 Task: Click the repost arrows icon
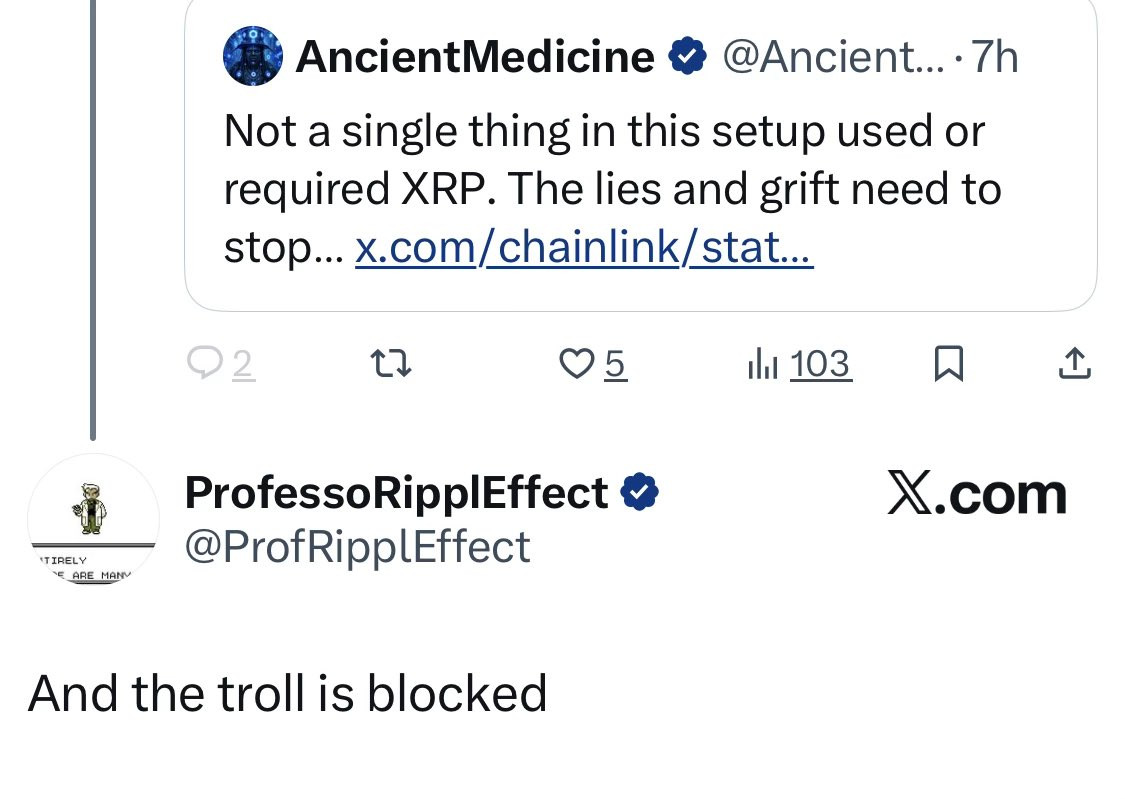tap(391, 364)
